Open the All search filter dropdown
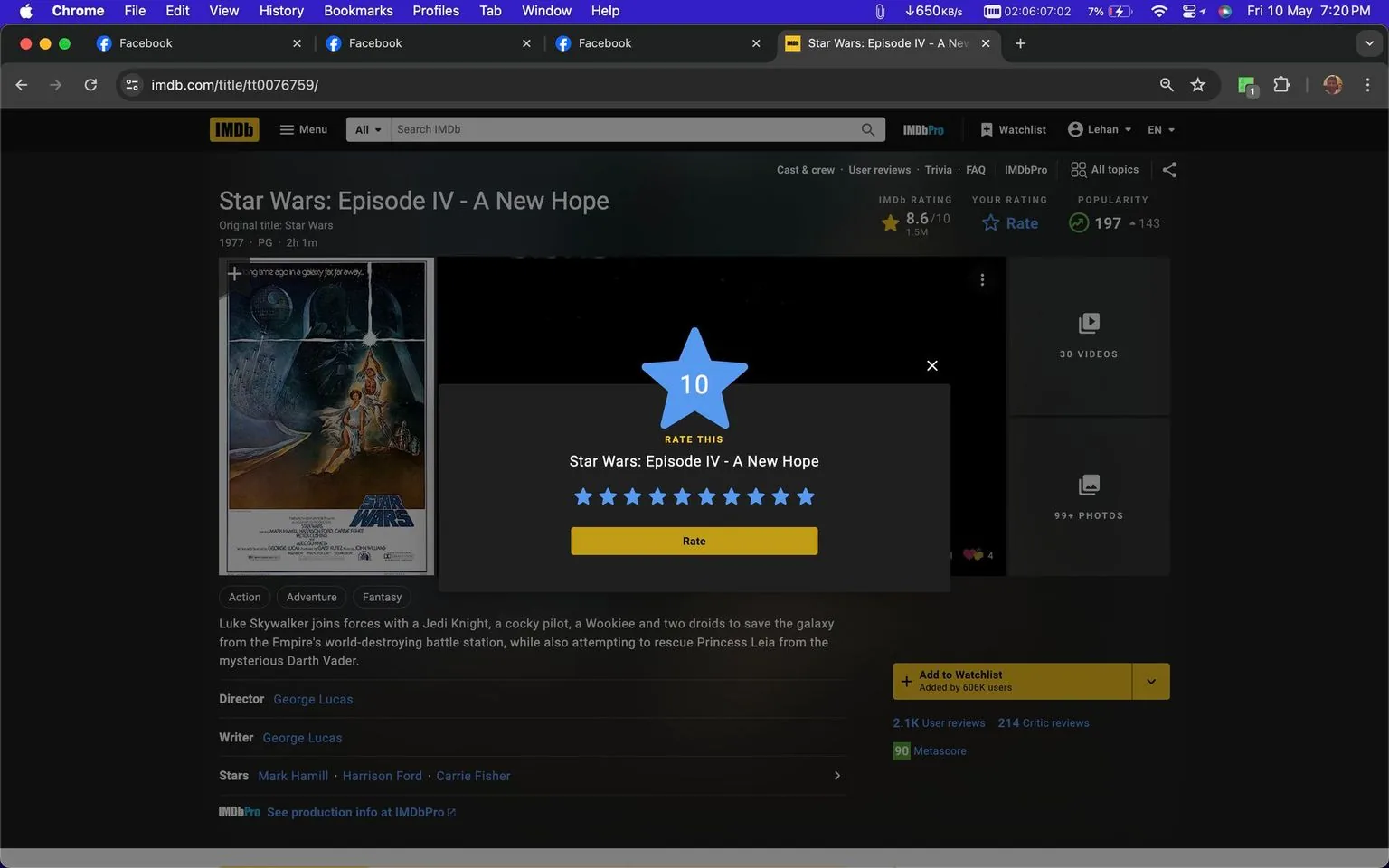This screenshot has height=868, width=1389. tap(366, 128)
